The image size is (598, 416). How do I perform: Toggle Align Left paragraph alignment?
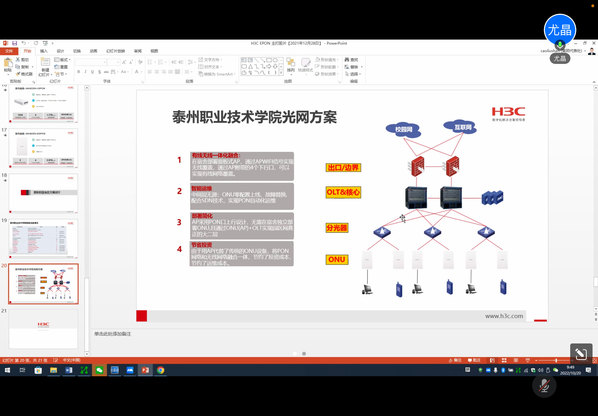tap(150, 72)
